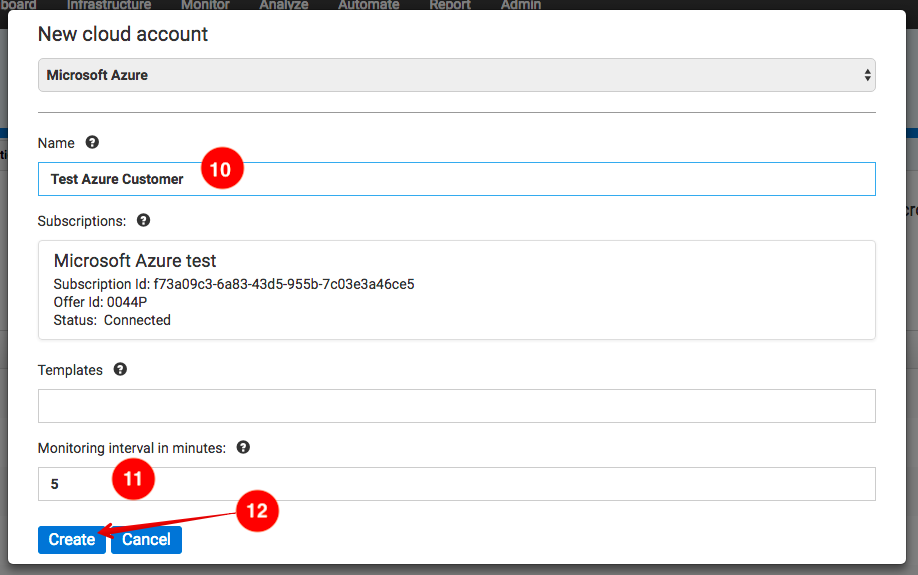This screenshot has width=918, height=575.
Task: Open the Analyze menu in the top bar
Action: (x=284, y=5)
